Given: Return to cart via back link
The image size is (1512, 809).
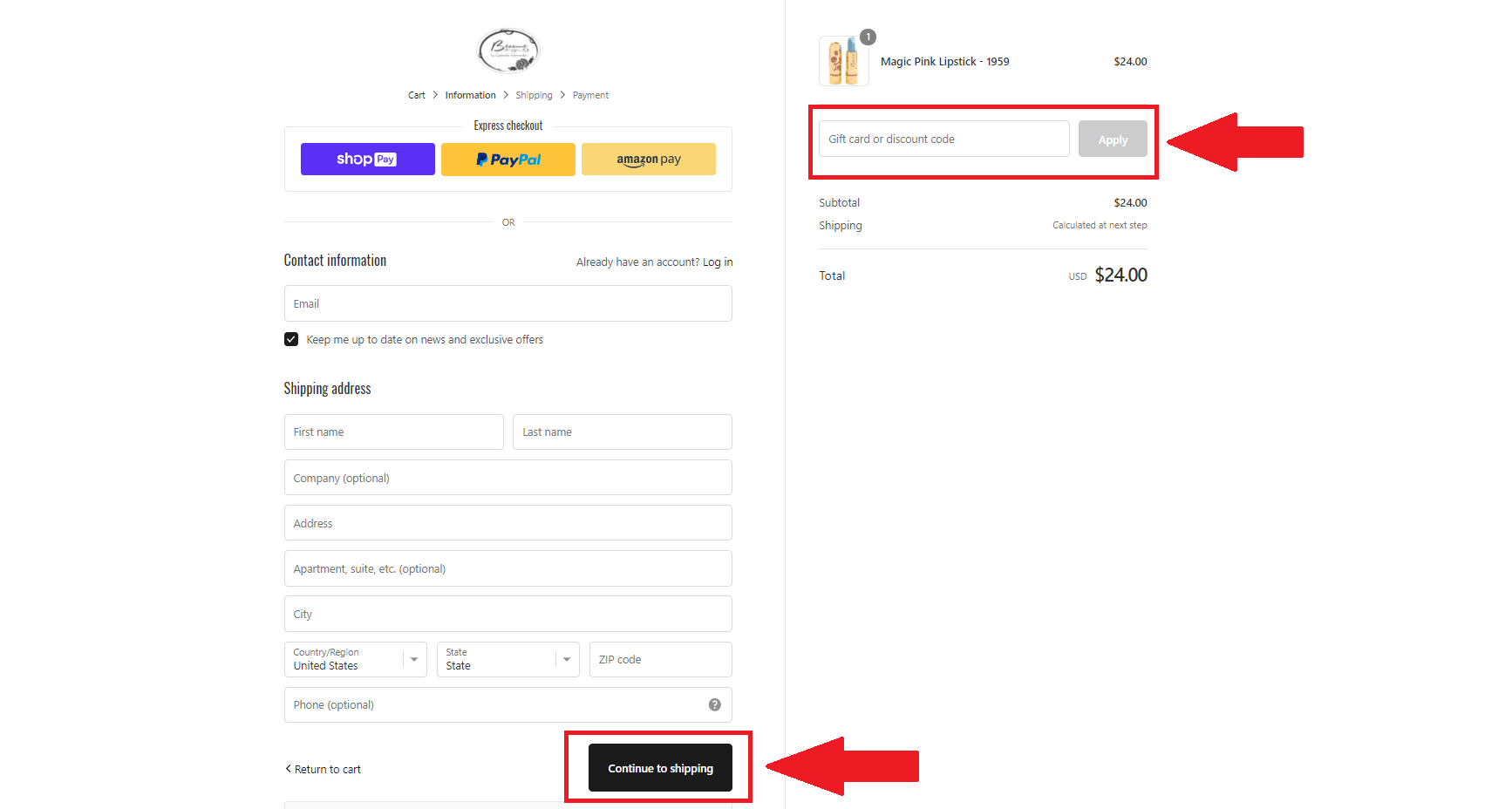Looking at the screenshot, I should click(x=324, y=769).
